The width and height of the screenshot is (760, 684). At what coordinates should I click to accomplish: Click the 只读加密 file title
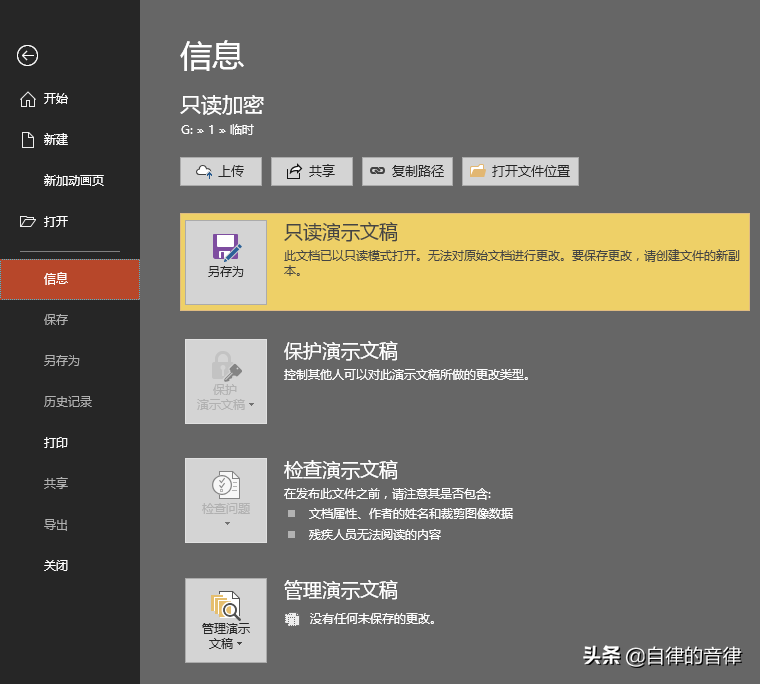point(222,105)
